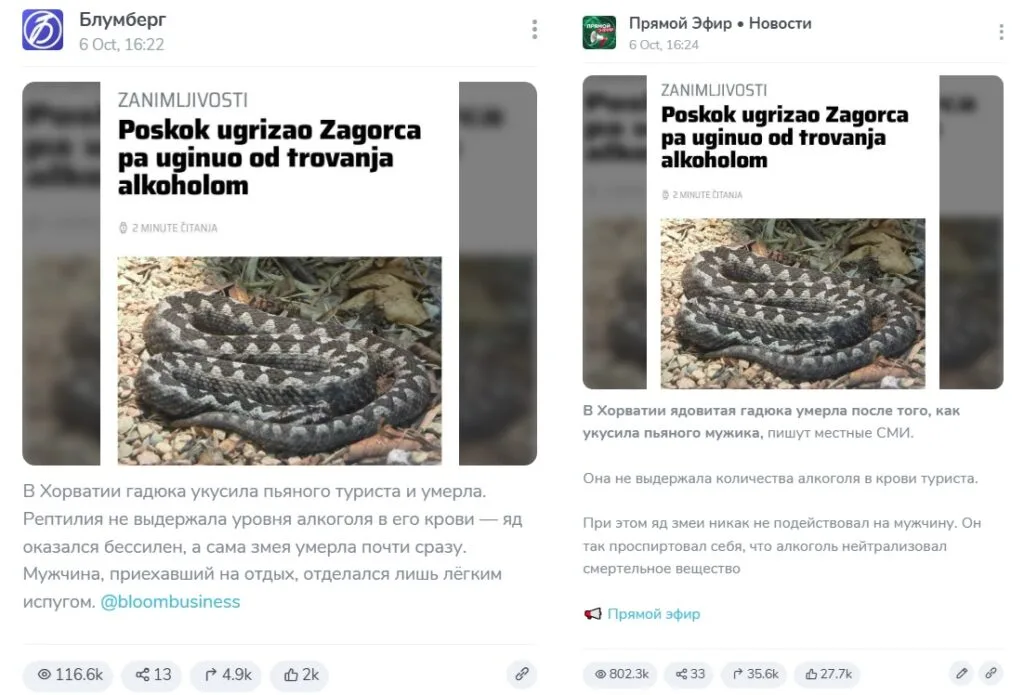Click the 35.6k forwards button
This screenshot has height=695, width=1024.
click(x=754, y=673)
